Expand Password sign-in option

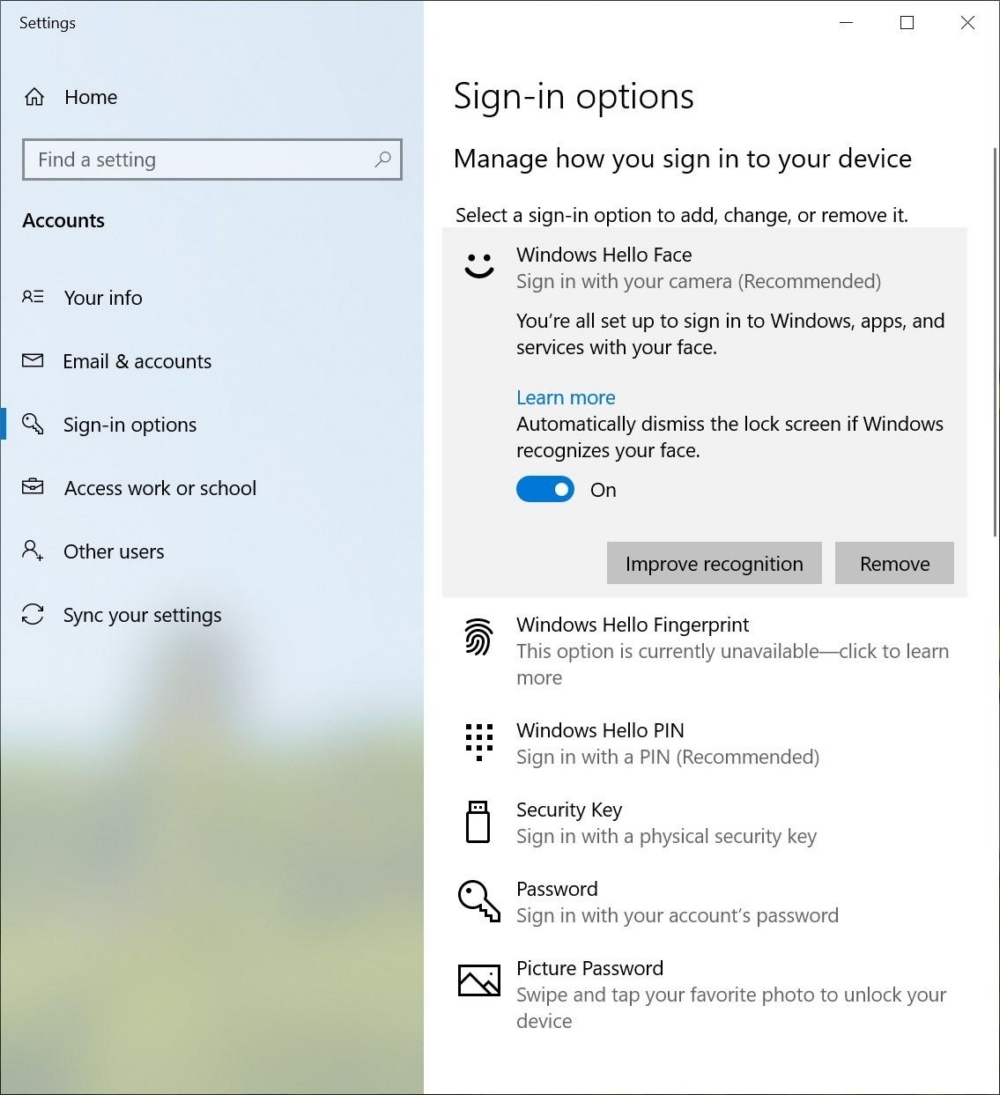pyautogui.click(x=705, y=901)
